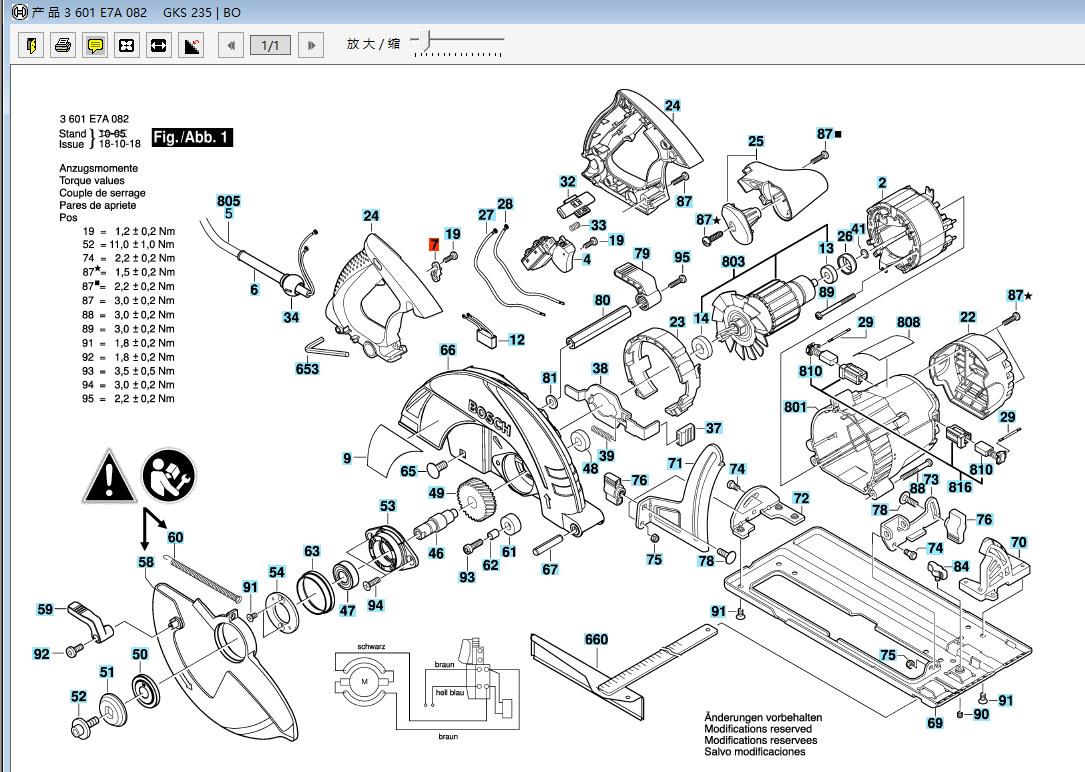Select part number 26 label
The height and width of the screenshot is (772, 1085).
845,236
